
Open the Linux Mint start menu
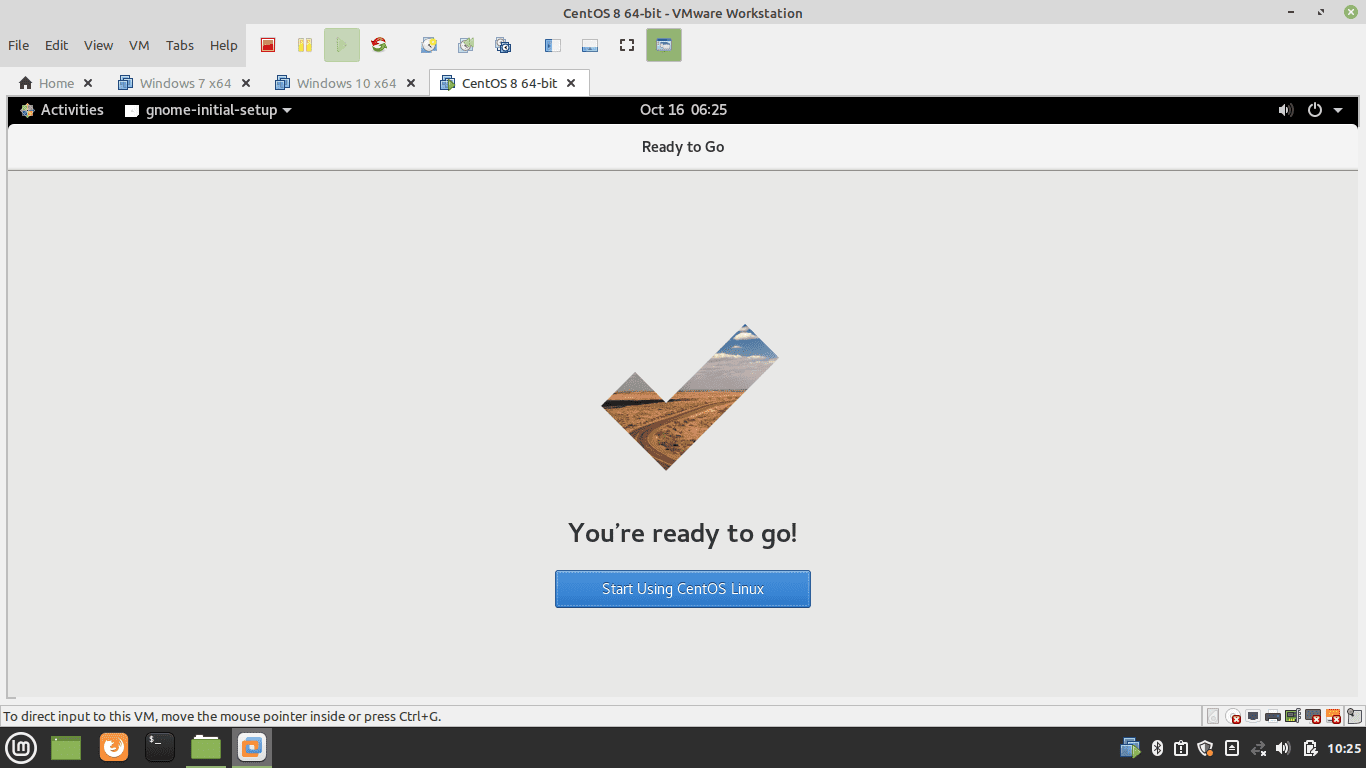[22, 747]
